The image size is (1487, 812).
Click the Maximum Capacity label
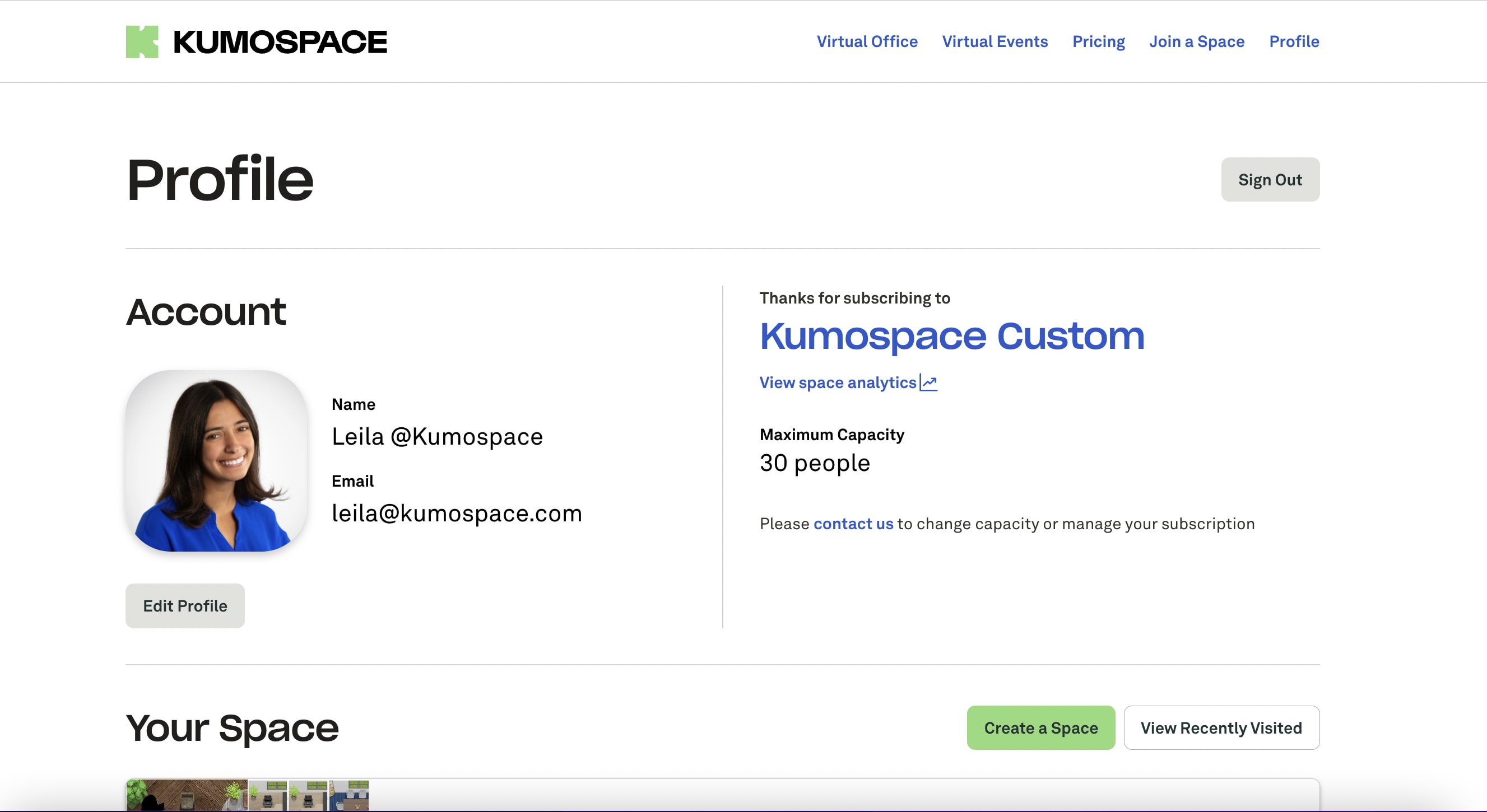point(832,435)
